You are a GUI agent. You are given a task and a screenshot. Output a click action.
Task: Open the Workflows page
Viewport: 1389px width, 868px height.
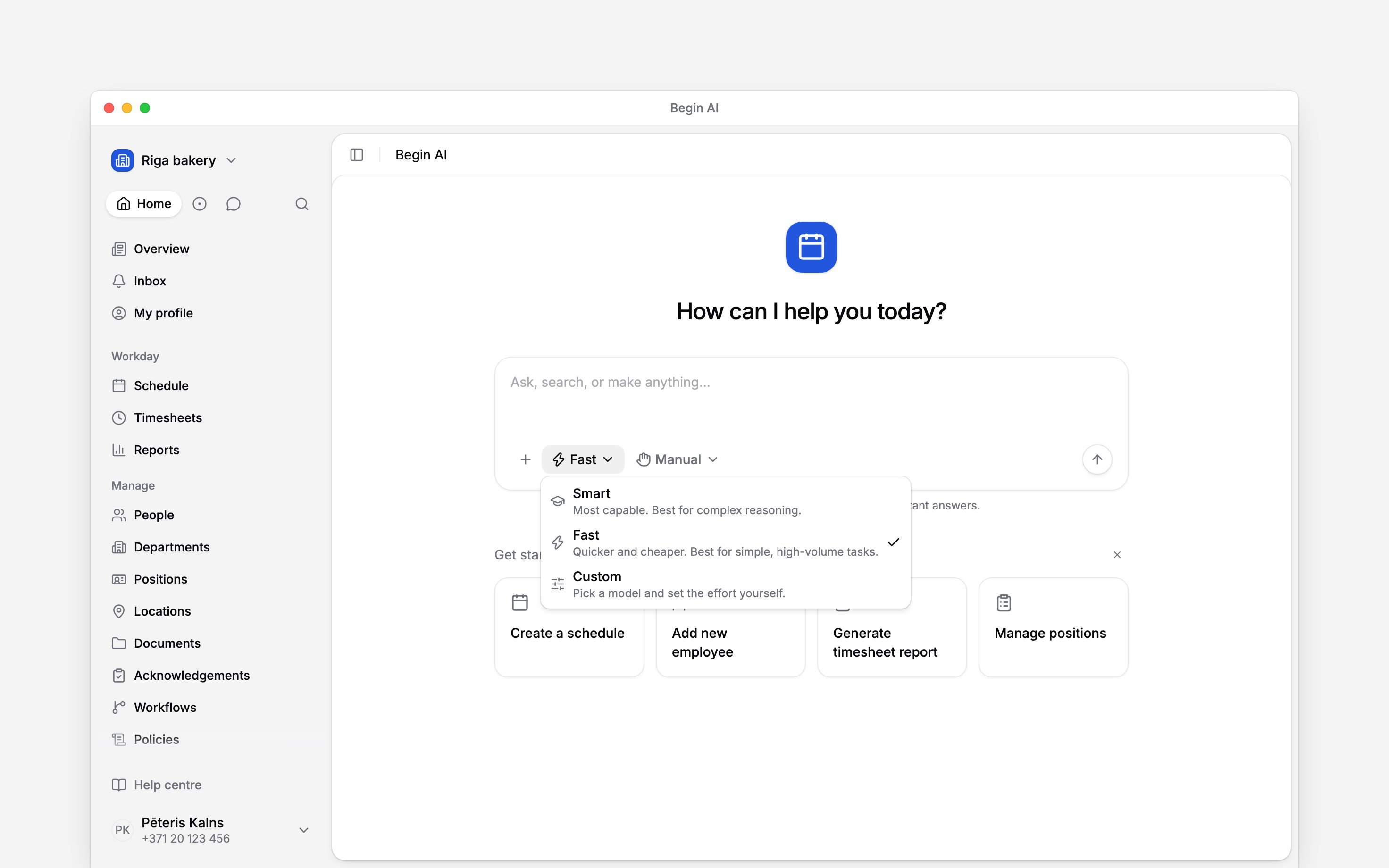pos(210,707)
